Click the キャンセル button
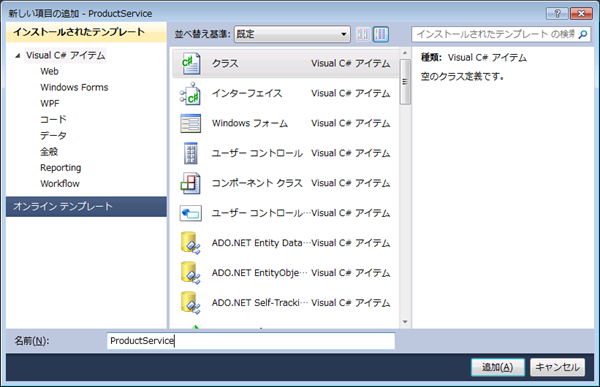This screenshot has width=600, height=387. click(x=557, y=367)
